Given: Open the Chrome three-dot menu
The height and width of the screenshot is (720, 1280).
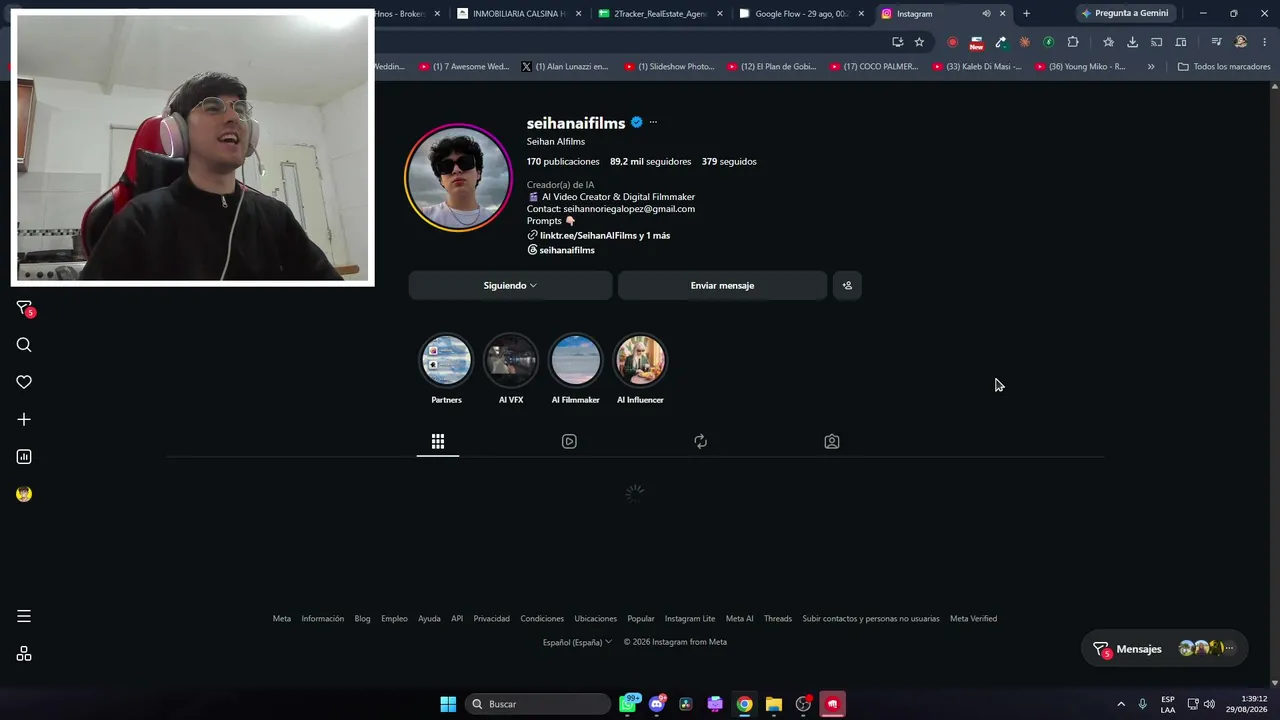Looking at the screenshot, I should click(1265, 42).
